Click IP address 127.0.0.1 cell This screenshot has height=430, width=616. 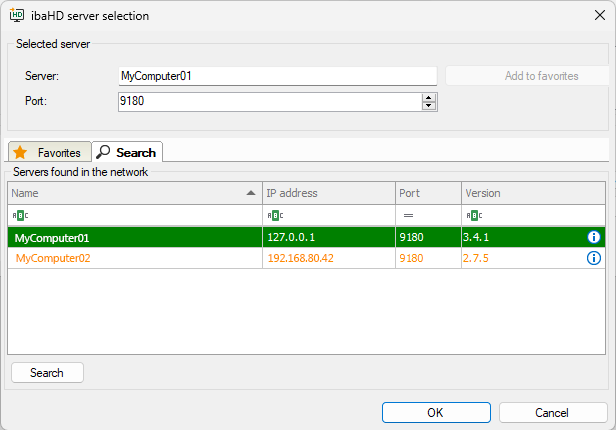(x=329, y=237)
